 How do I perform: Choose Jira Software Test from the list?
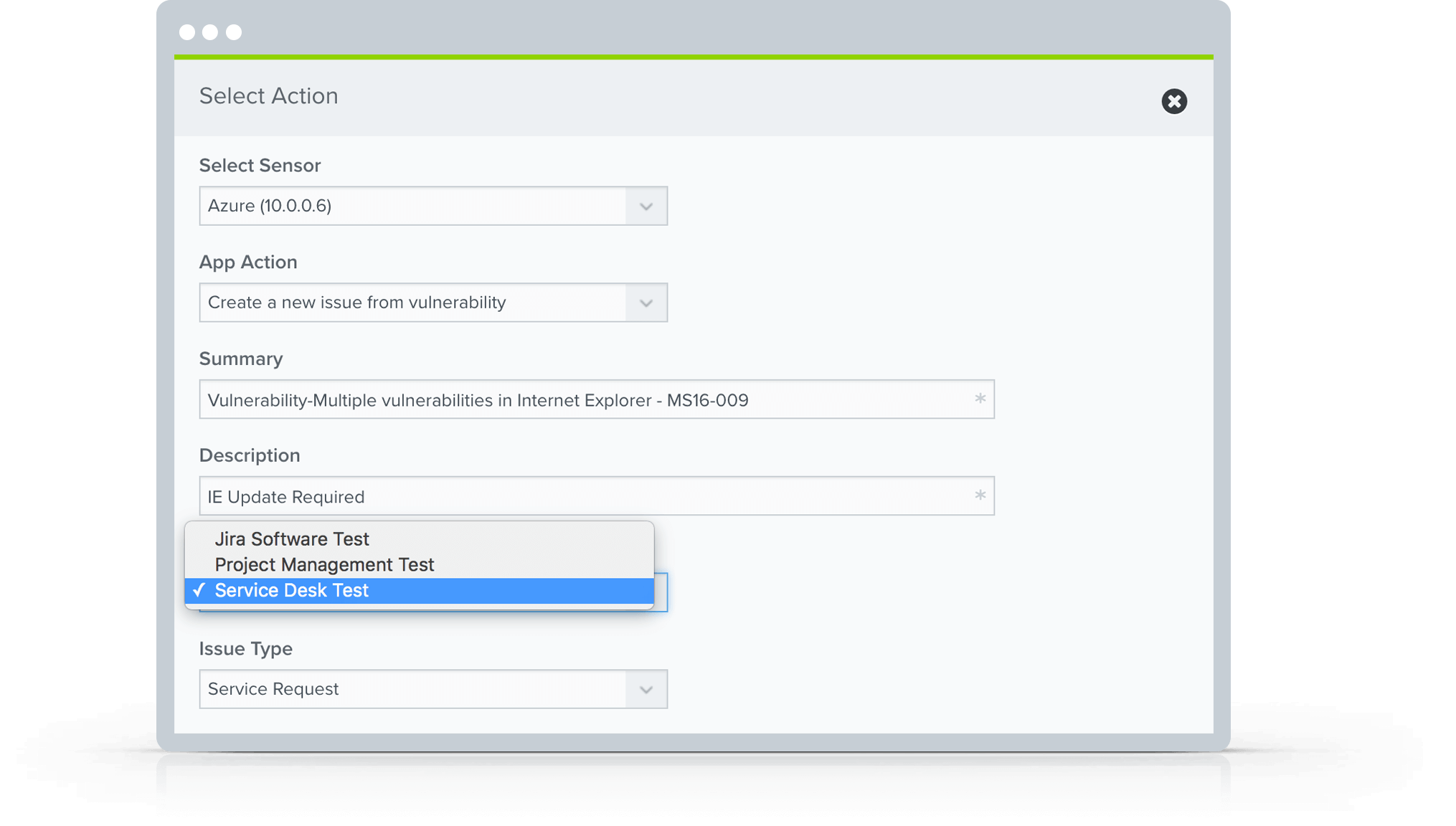click(292, 539)
